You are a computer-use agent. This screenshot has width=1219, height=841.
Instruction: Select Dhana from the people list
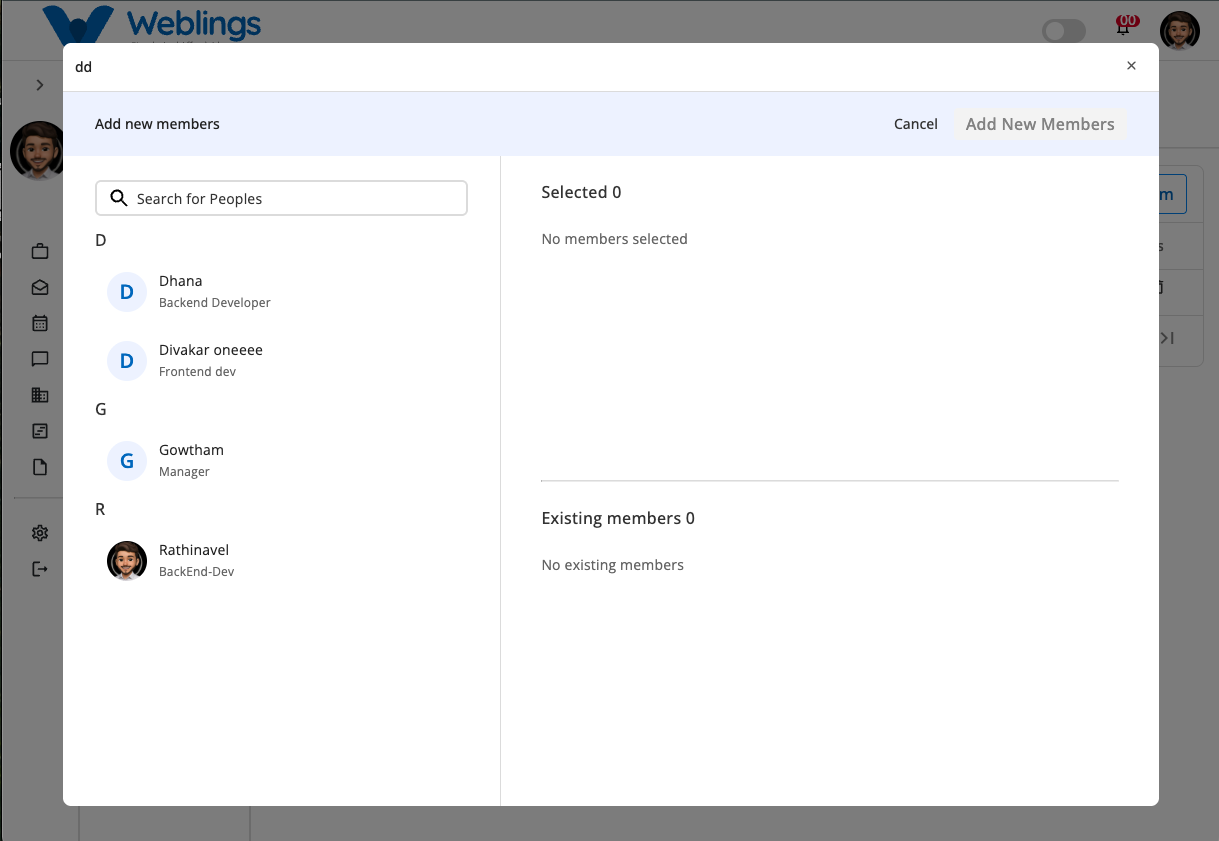[281, 292]
